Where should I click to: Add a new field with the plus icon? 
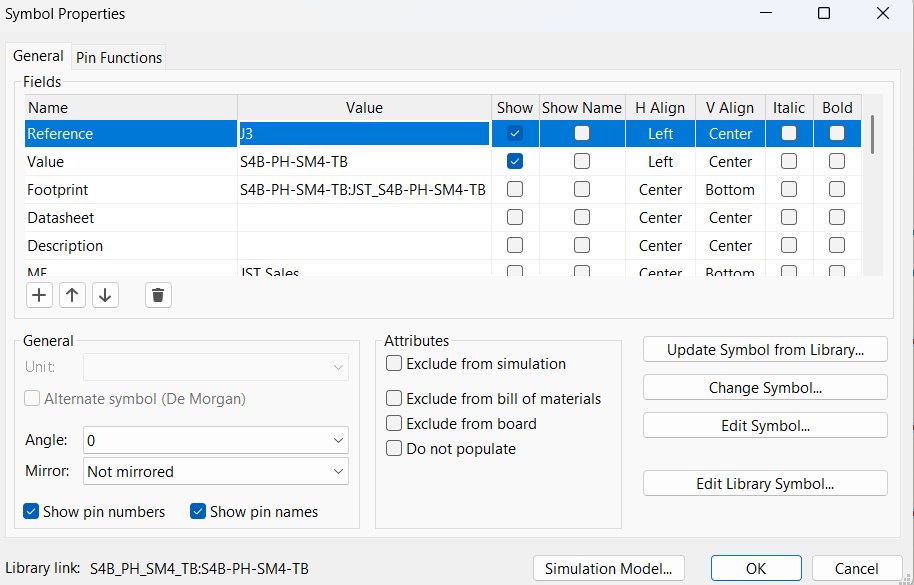[x=39, y=295]
